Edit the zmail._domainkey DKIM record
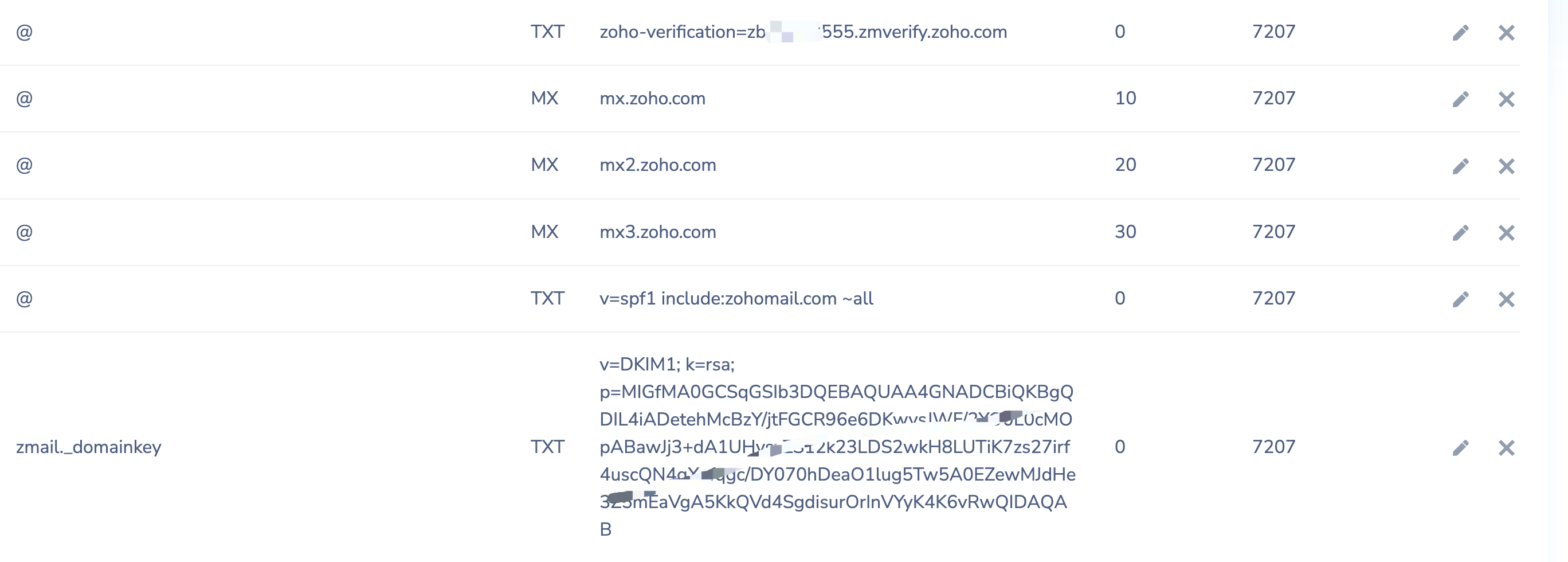 tap(1460, 448)
